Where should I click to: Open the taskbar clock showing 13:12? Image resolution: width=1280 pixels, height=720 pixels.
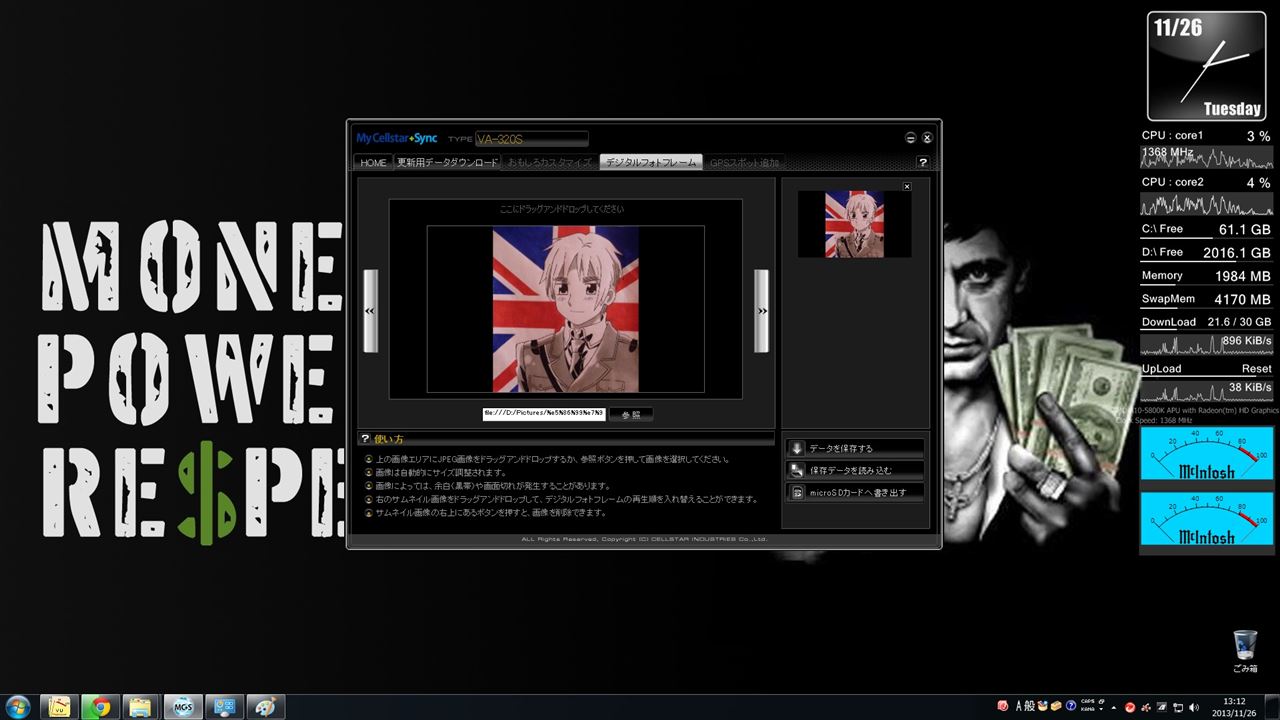click(1235, 707)
